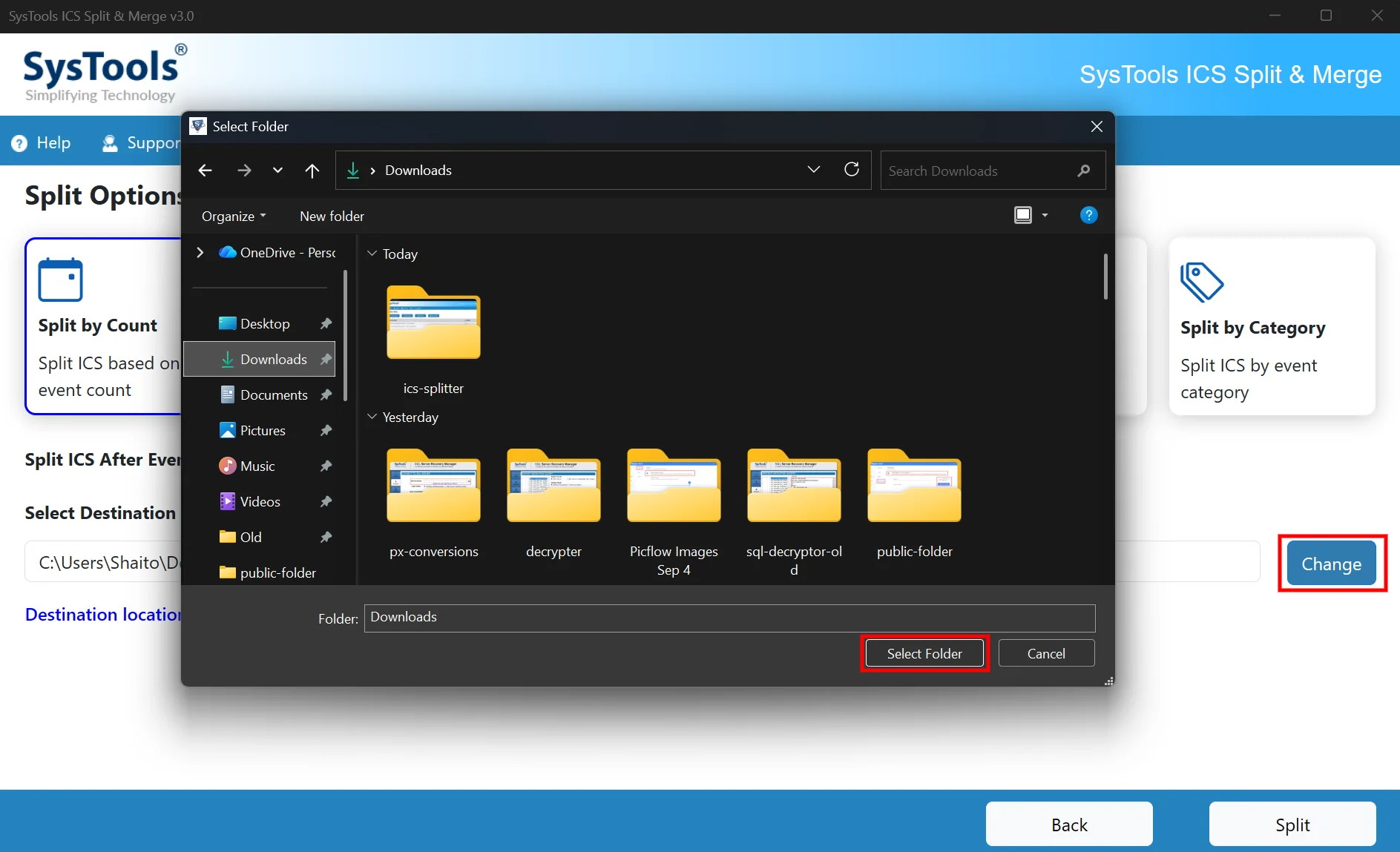Go up one folder level
This screenshot has height=852, width=1400.
click(x=312, y=171)
